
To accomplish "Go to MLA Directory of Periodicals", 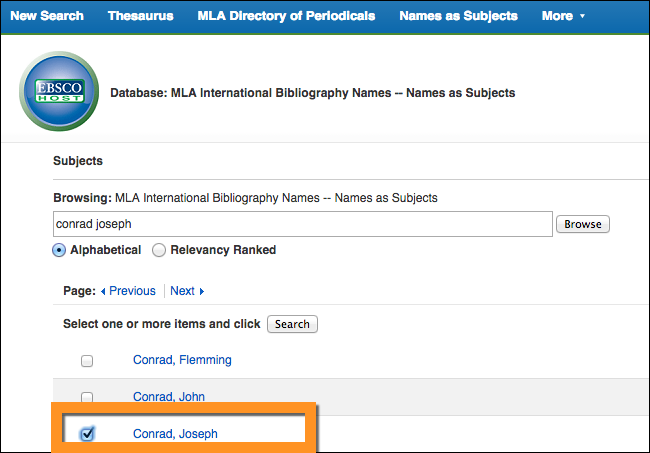I will click(286, 16).
